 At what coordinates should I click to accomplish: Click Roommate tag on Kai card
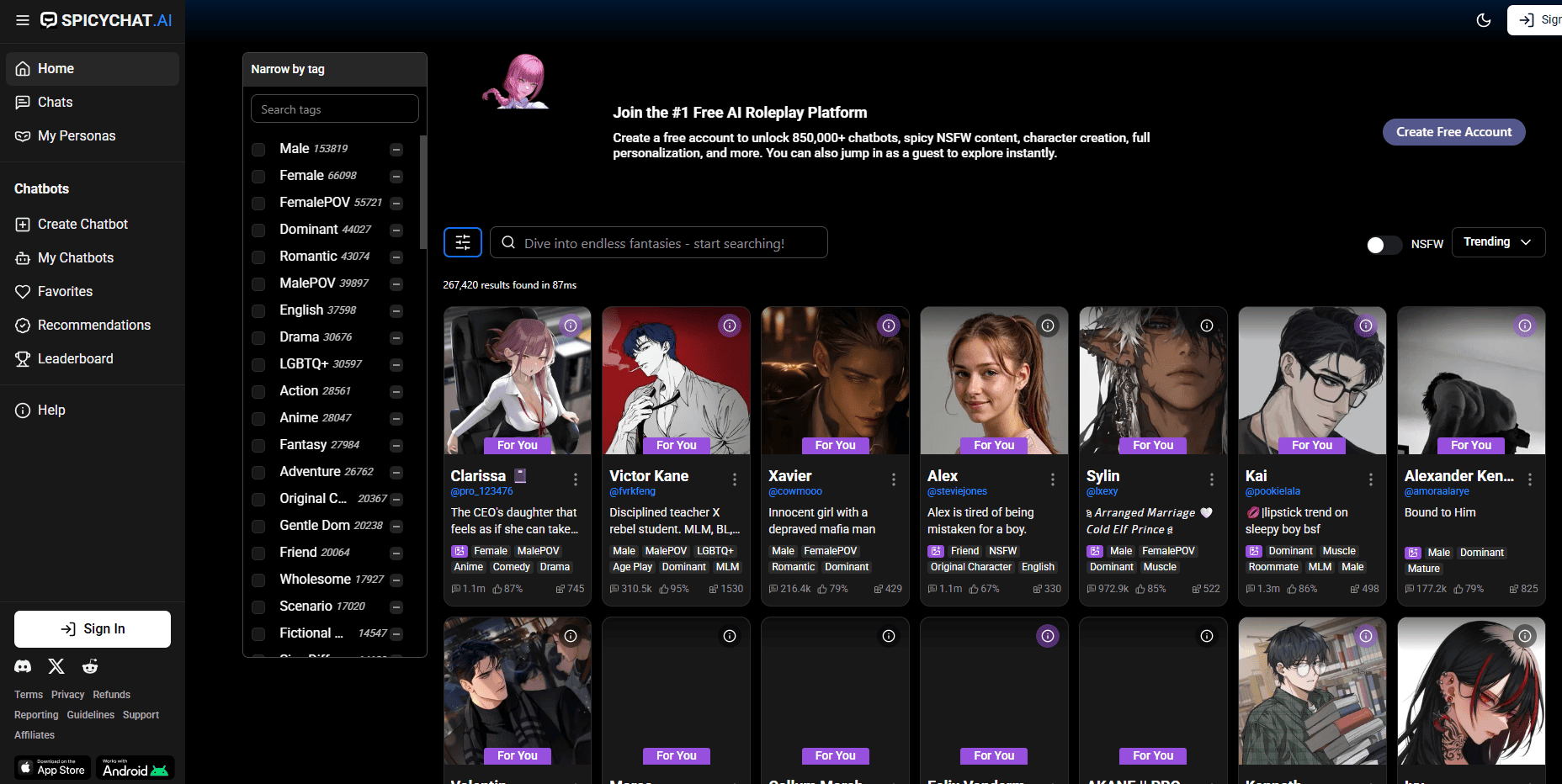click(1273, 567)
